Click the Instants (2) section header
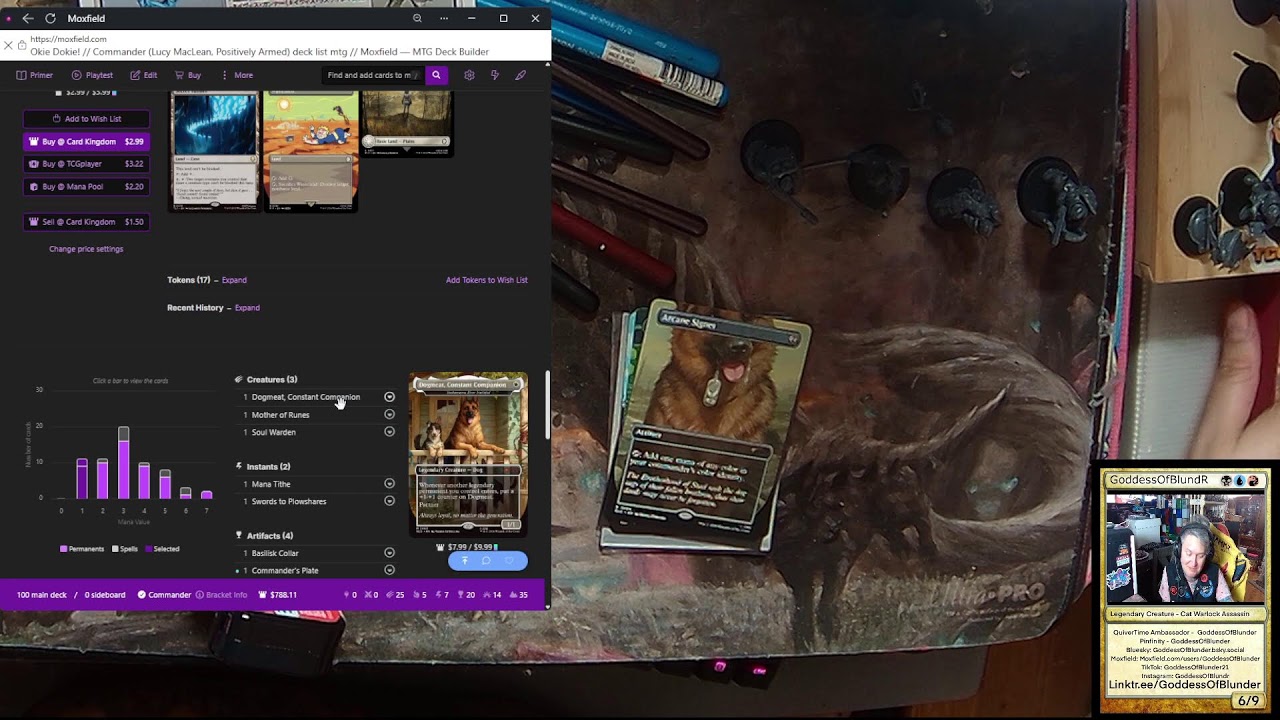 click(268, 467)
